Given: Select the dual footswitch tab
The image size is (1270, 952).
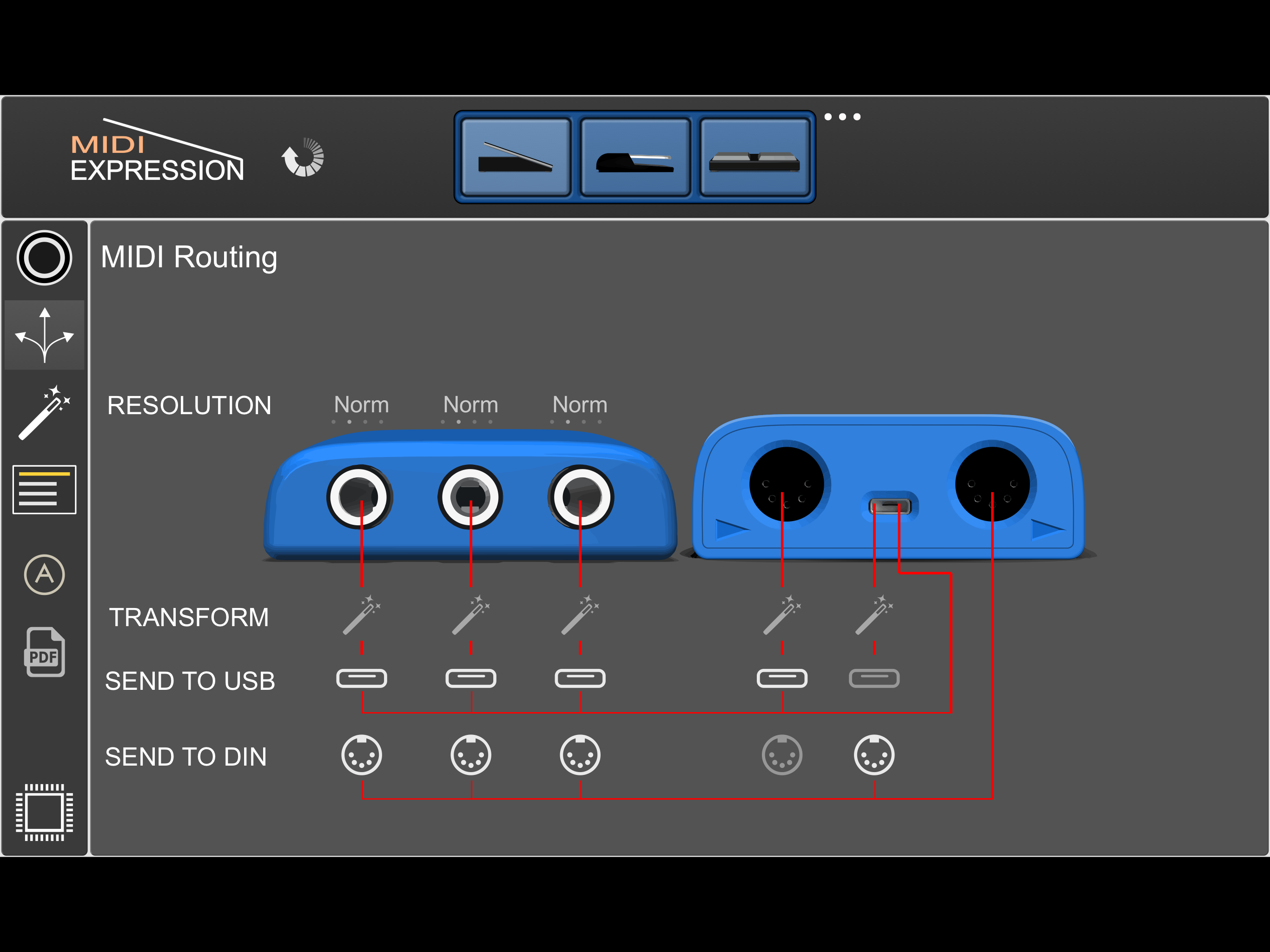Looking at the screenshot, I should [754, 157].
